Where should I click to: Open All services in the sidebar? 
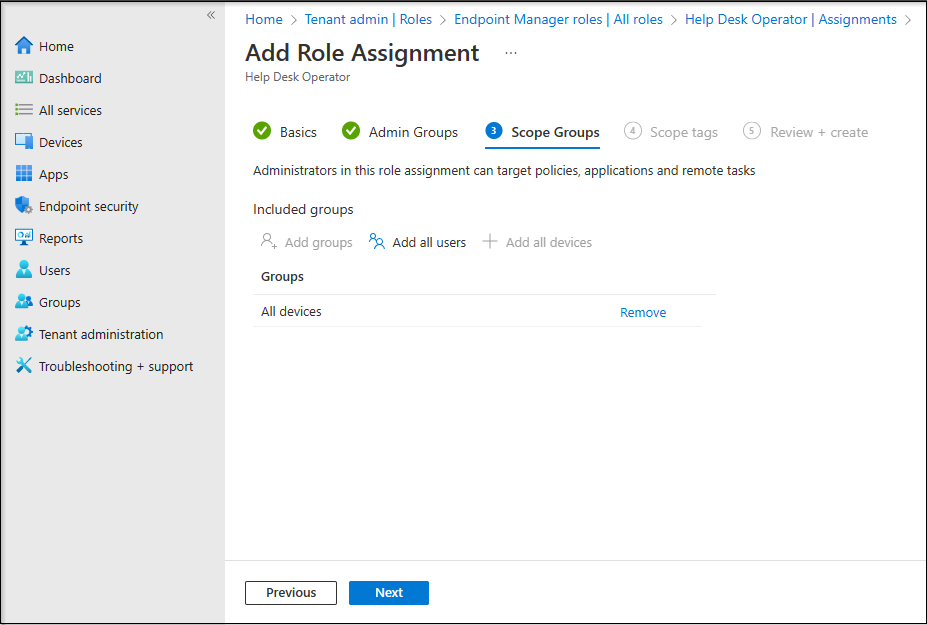(70, 110)
